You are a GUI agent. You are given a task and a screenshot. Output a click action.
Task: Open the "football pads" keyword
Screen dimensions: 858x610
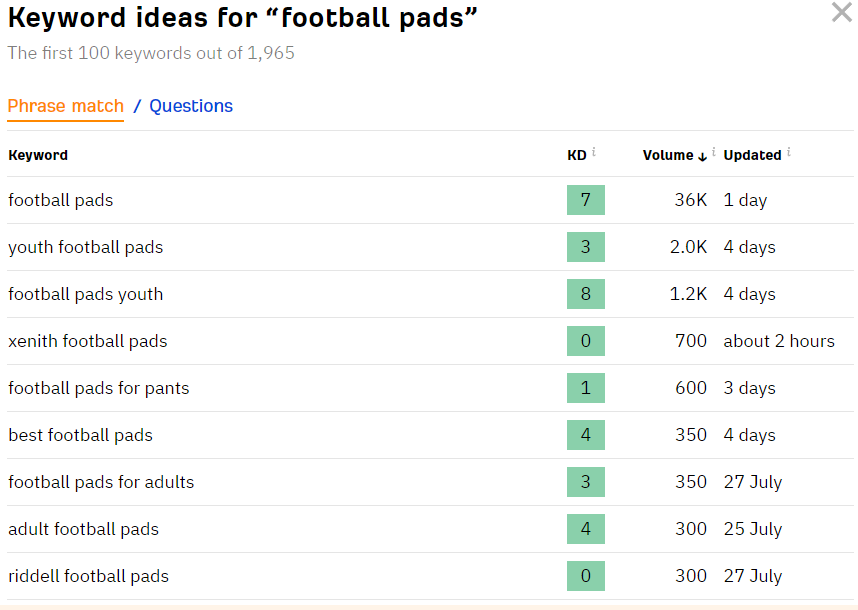pyautogui.click(x=61, y=200)
